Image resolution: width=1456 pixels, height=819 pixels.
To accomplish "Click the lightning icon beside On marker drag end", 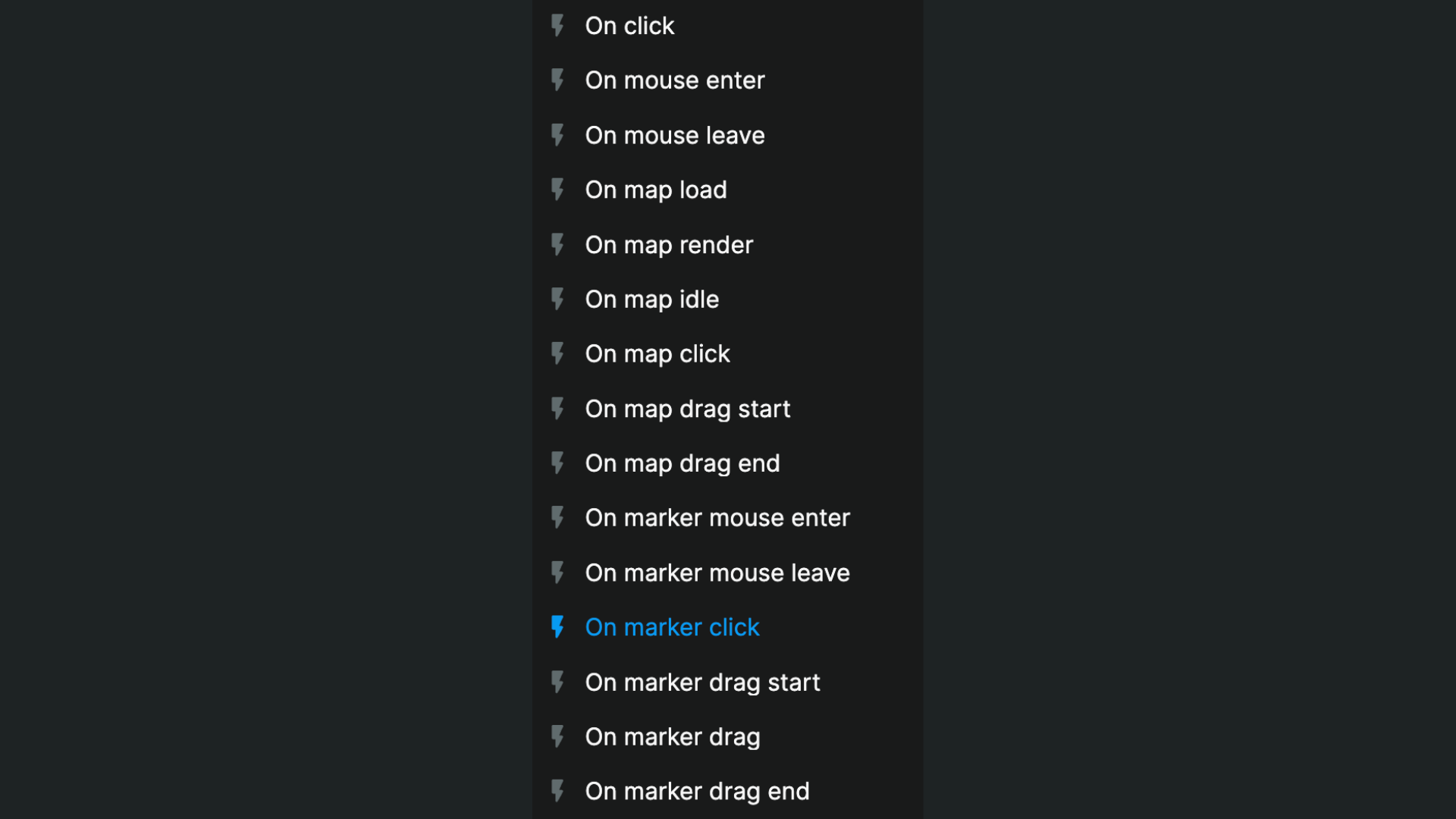I will click(557, 791).
